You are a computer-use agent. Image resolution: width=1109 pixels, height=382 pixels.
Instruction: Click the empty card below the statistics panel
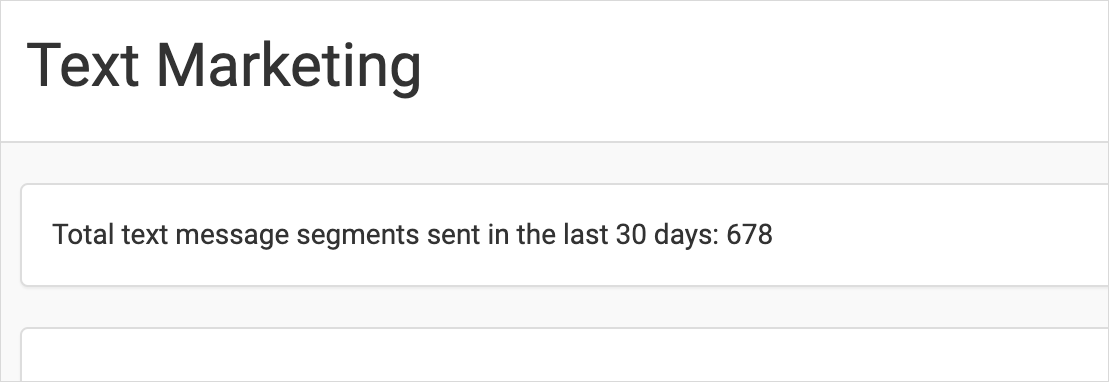click(x=565, y=355)
